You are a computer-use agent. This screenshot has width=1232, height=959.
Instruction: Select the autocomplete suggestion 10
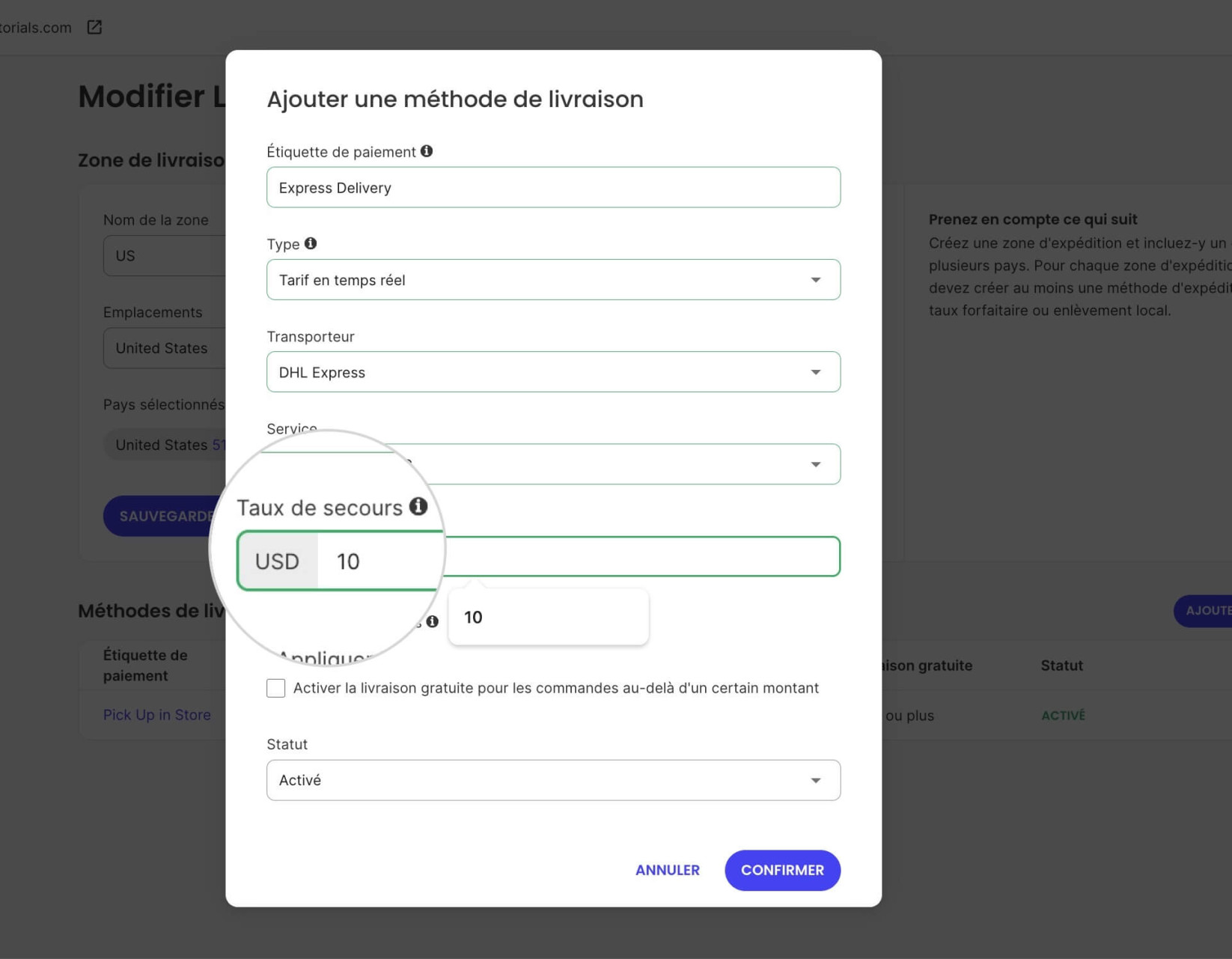pos(549,618)
